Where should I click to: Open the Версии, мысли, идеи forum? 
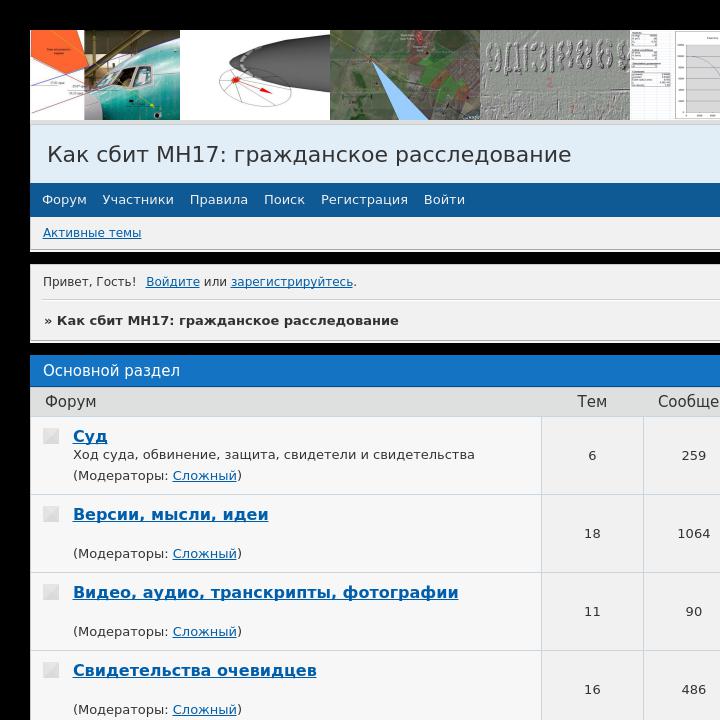pyautogui.click(x=170, y=514)
